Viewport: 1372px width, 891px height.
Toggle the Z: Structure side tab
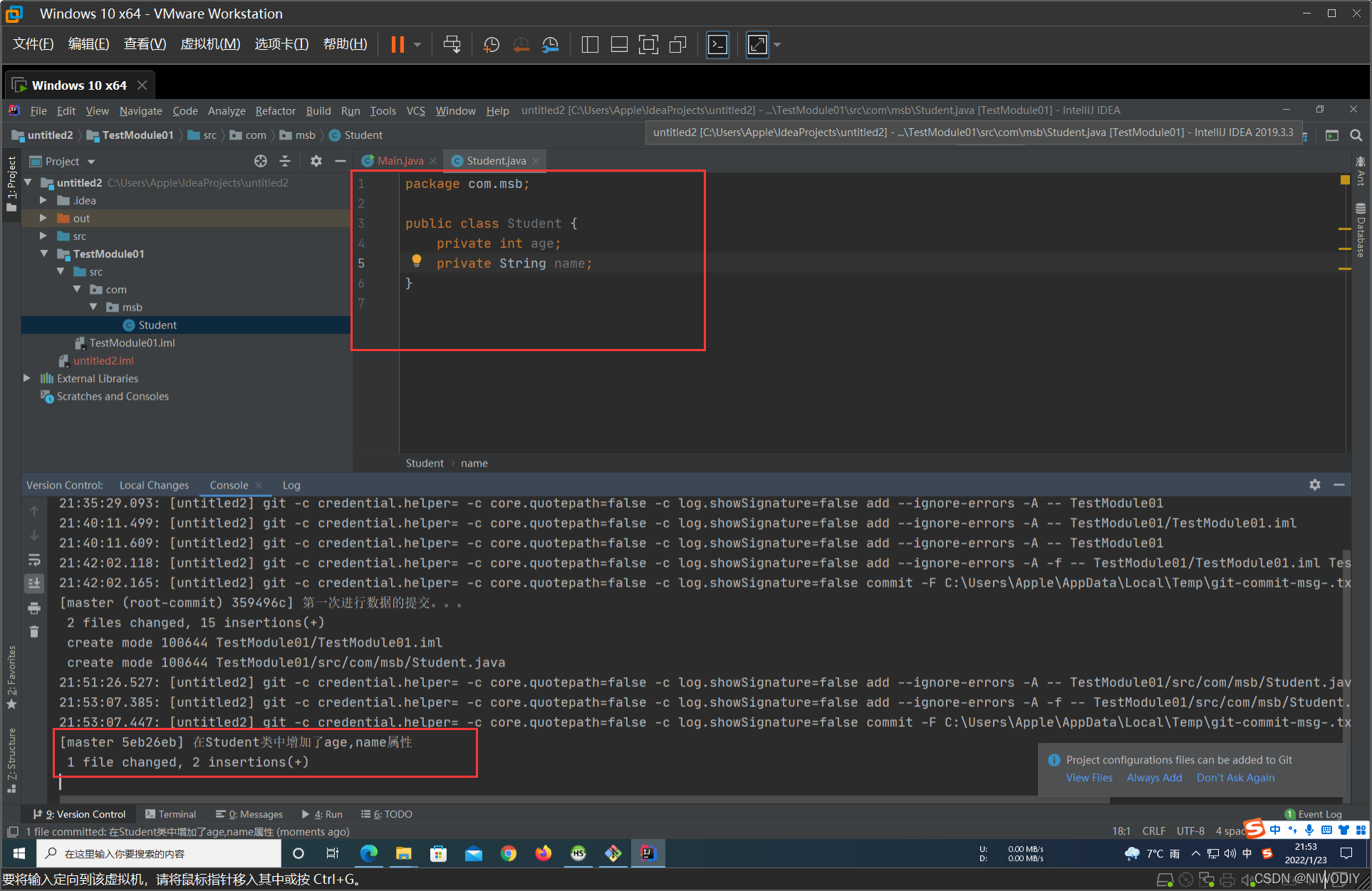[x=11, y=760]
